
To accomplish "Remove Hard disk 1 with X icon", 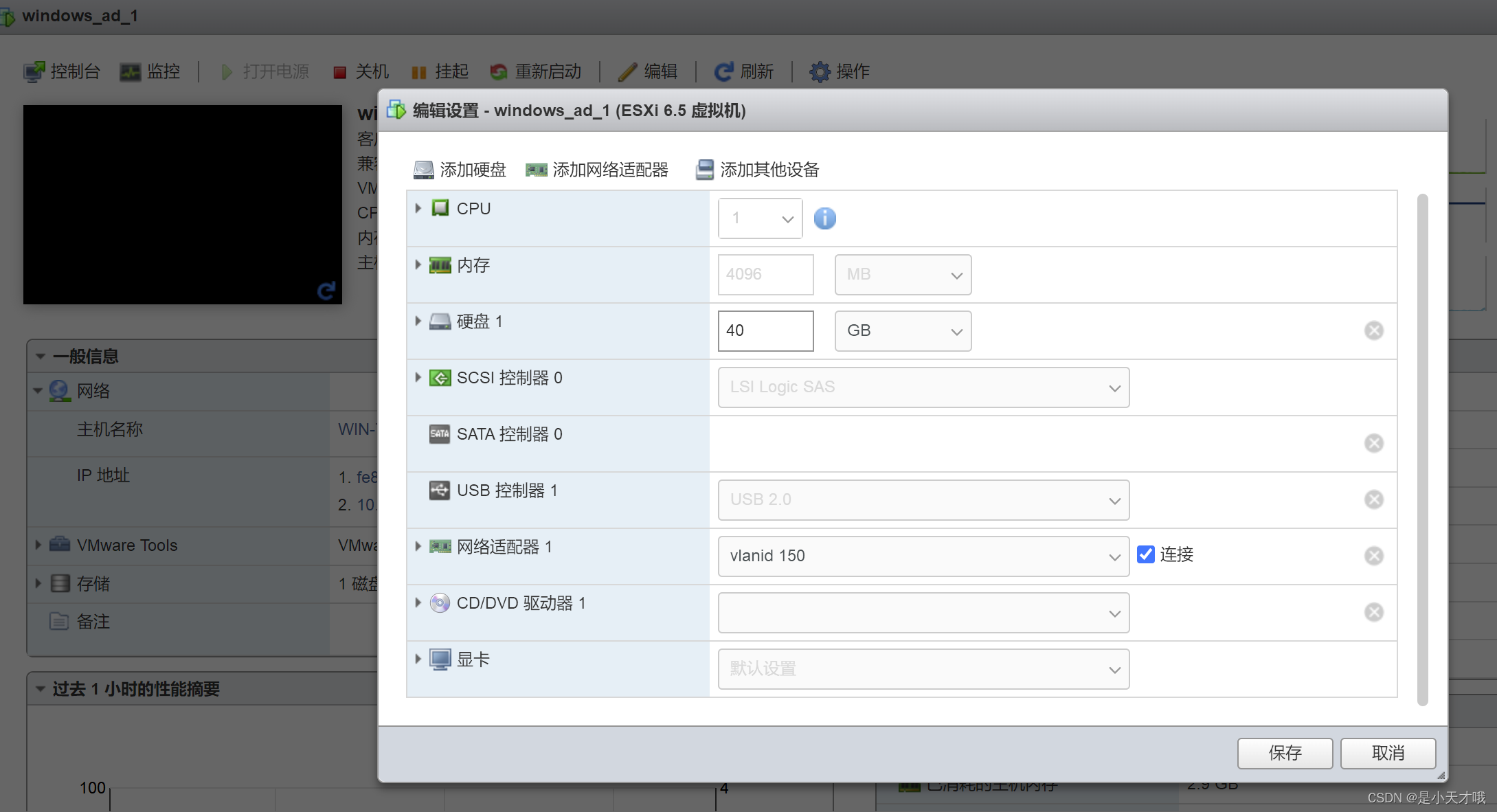I will click(x=1373, y=330).
